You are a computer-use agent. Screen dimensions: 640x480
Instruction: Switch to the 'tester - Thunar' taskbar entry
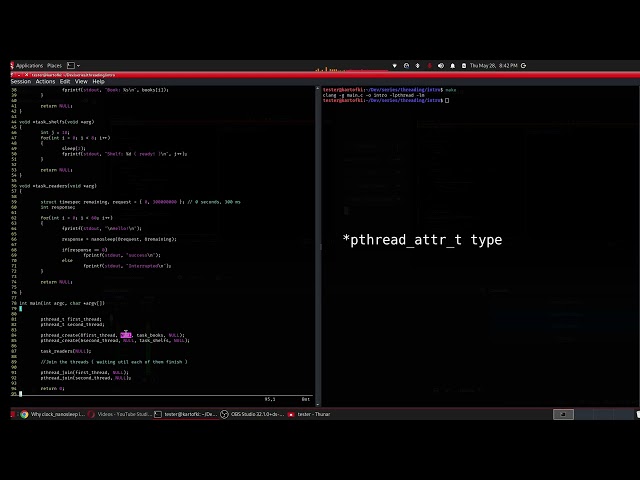pos(309,414)
